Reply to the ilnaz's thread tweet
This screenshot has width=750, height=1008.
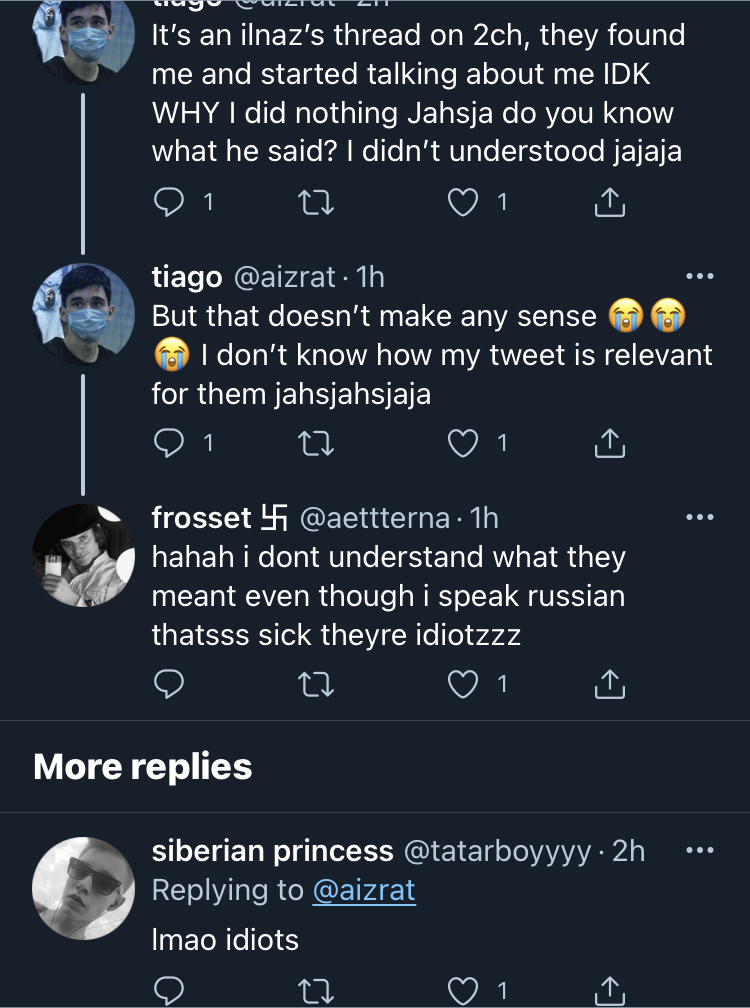click(170, 203)
